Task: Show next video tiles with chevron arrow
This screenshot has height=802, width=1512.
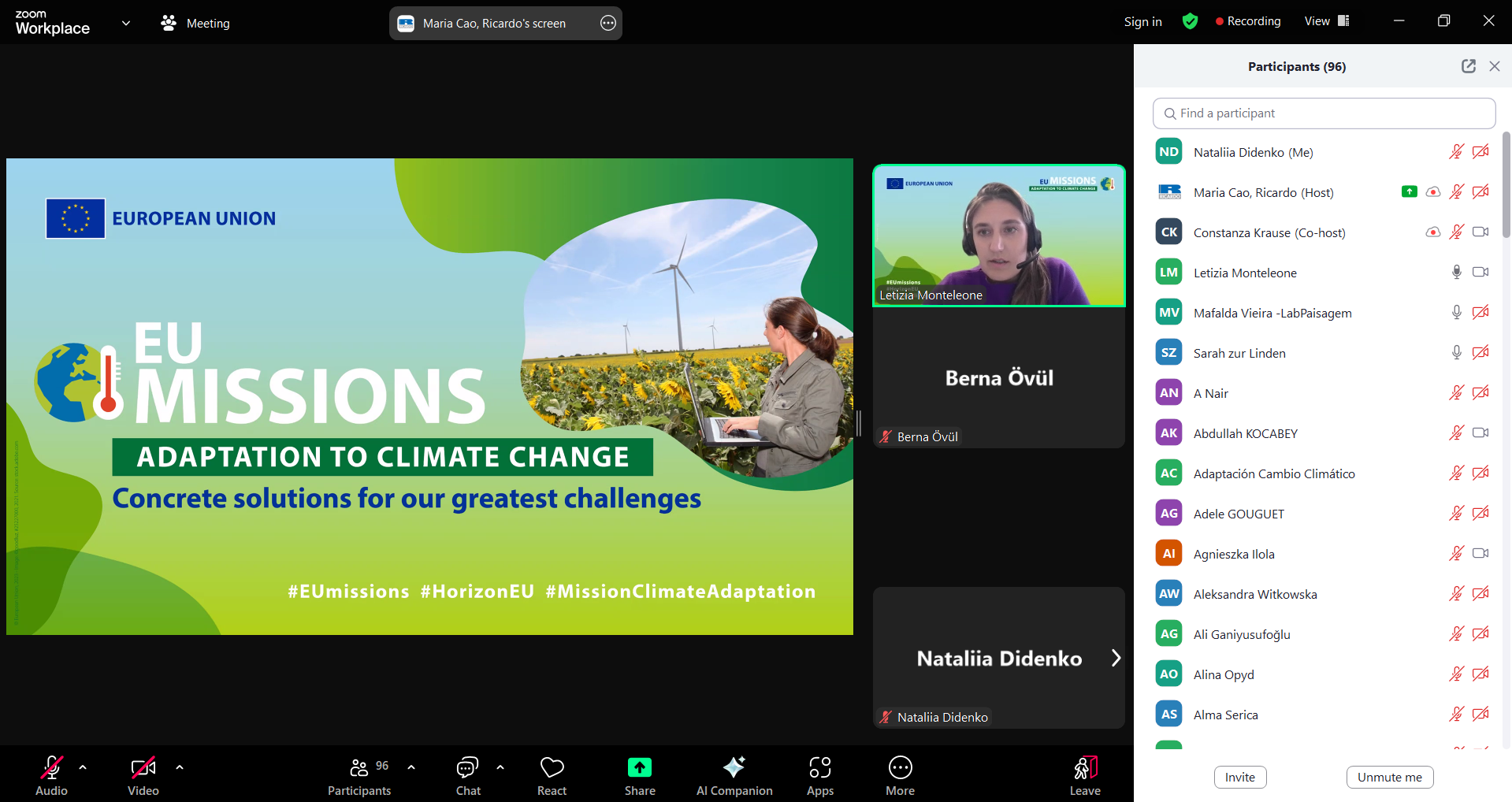Action: (x=1116, y=658)
